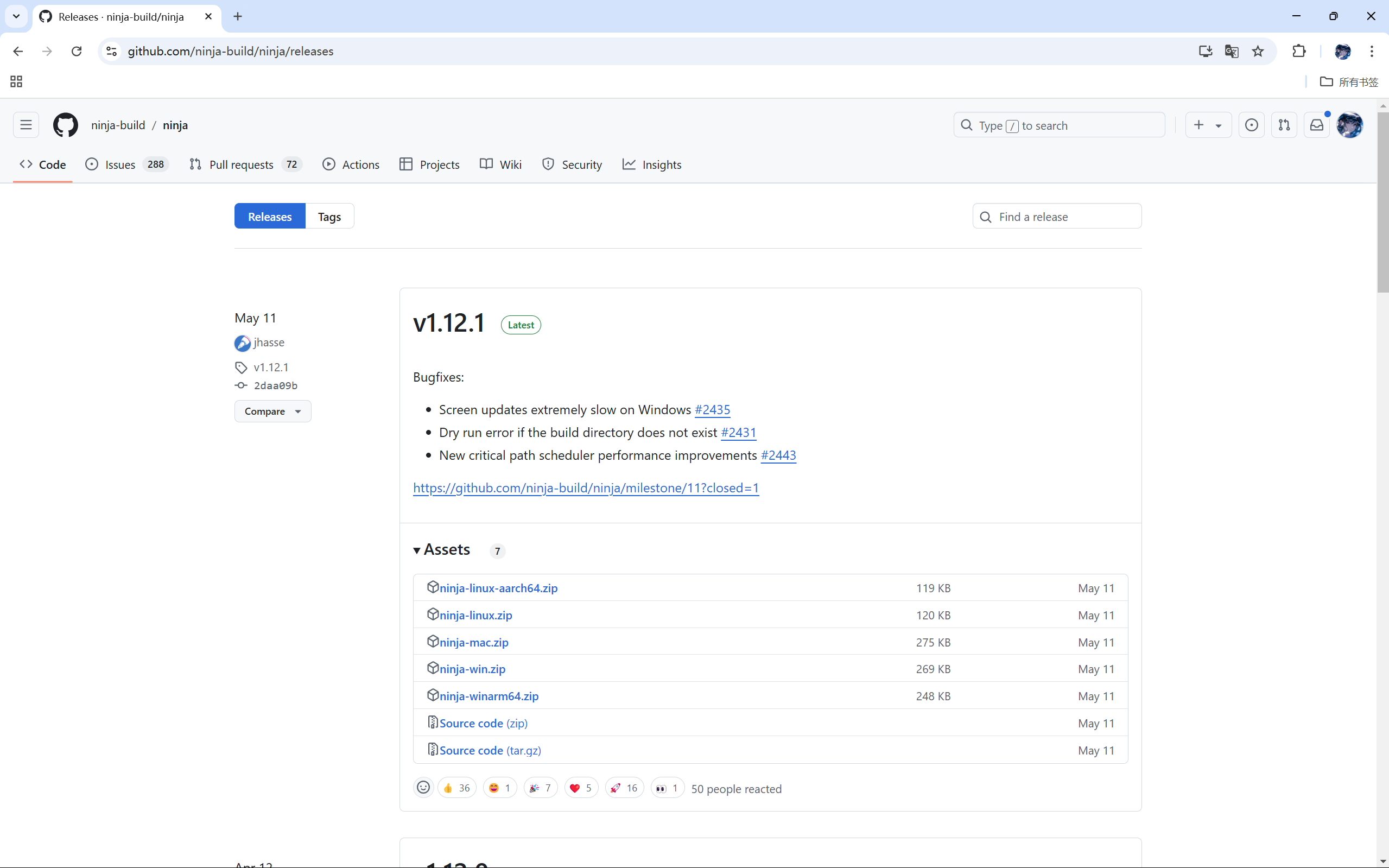
Task: Open the Chrome profile avatar in toolbar
Action: [1342, 51]
